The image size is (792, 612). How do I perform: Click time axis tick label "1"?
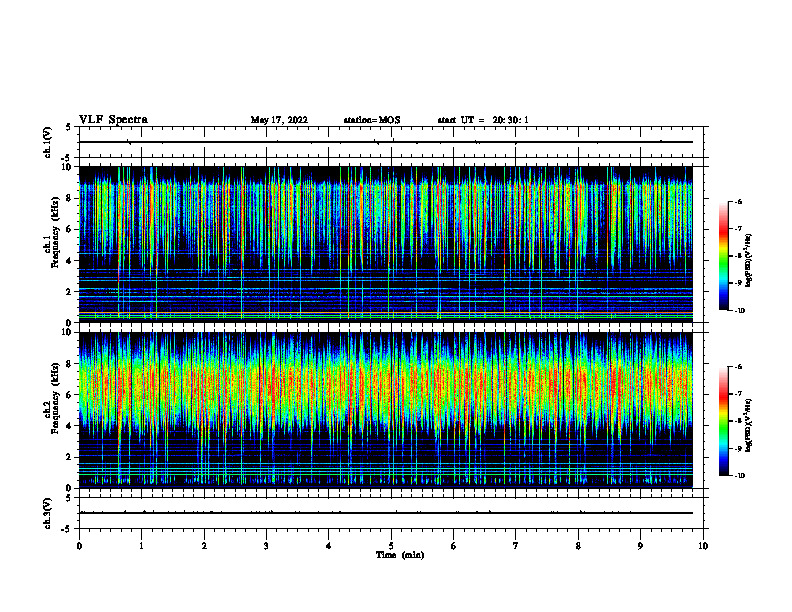pyautogui.click(x=141, y=546)
